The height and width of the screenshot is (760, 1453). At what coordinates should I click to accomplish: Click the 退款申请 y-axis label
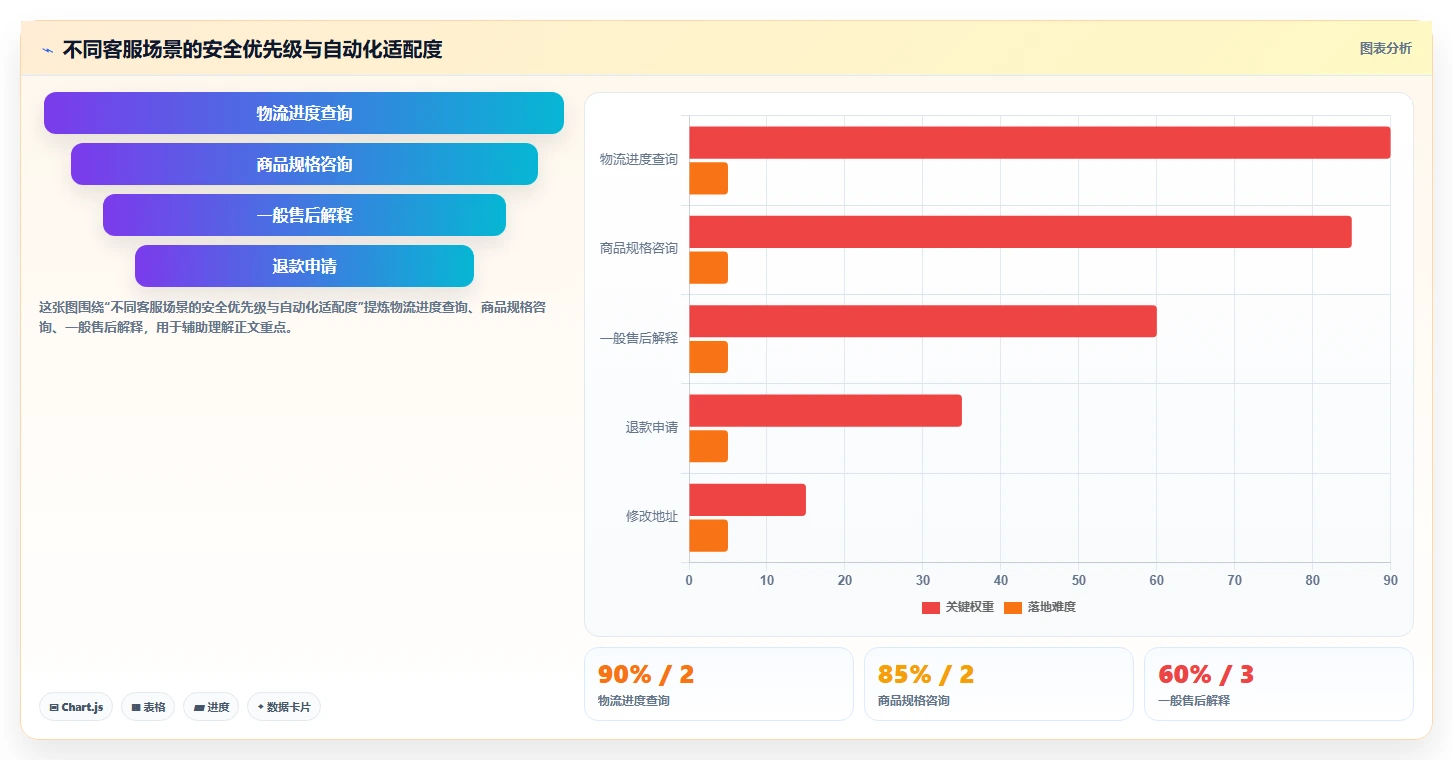click(651, 427)
